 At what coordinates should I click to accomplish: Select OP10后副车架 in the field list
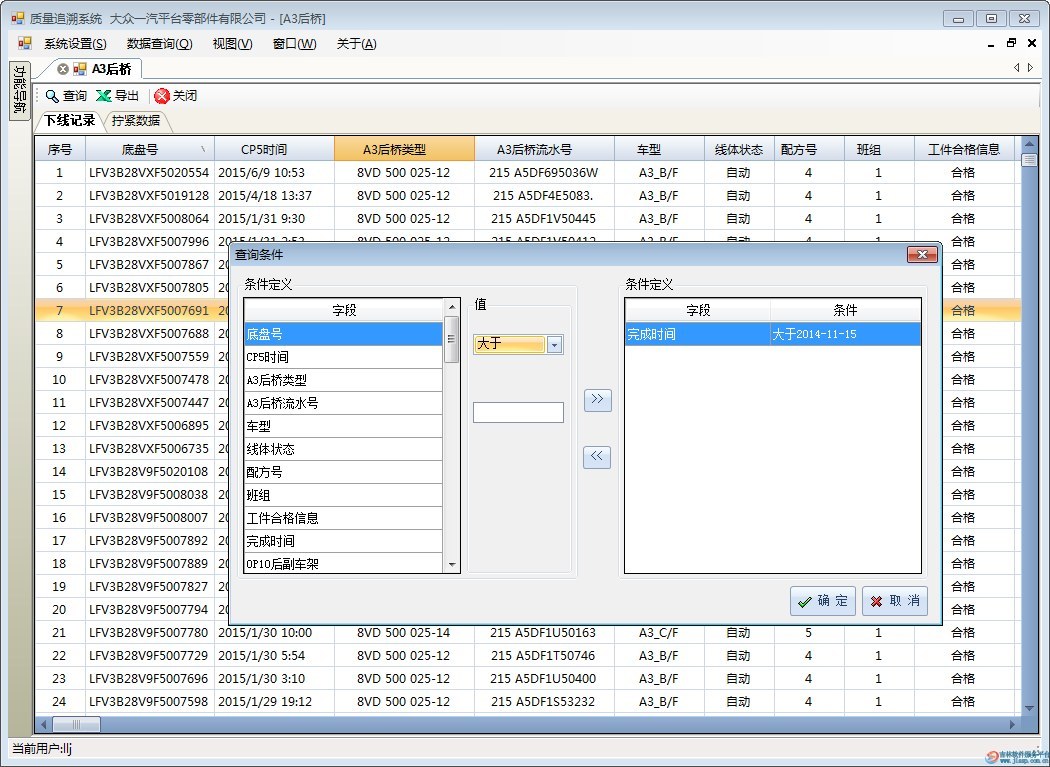pyautogui.click(x=343, y=563)
